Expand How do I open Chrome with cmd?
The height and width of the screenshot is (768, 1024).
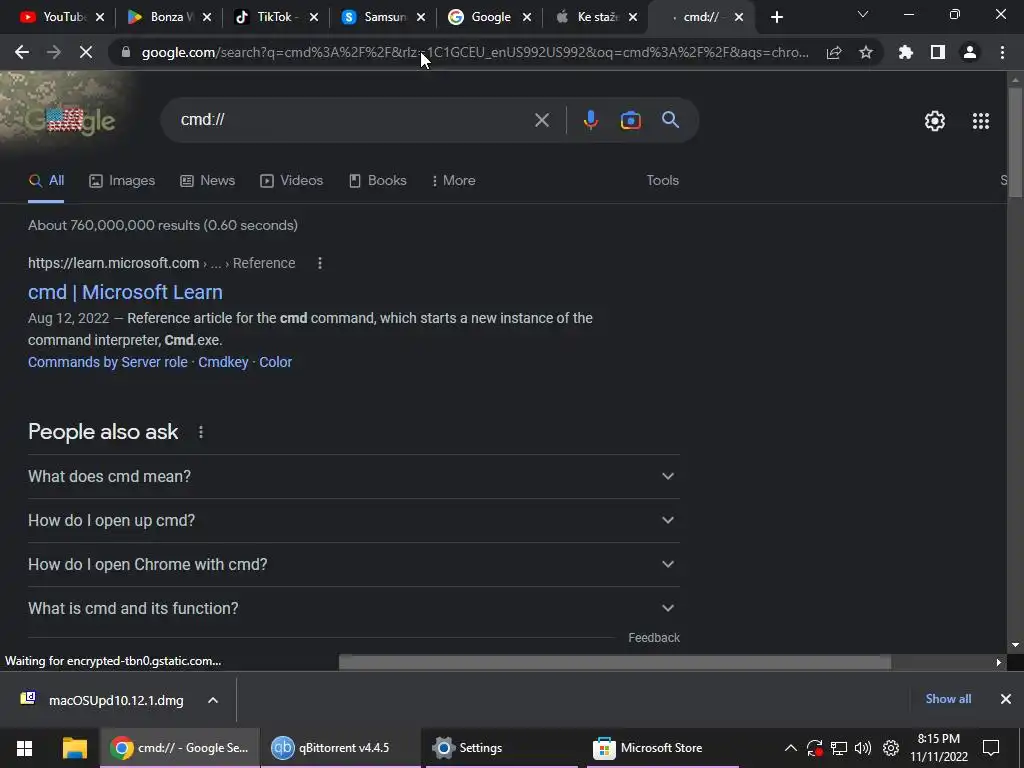354,564
